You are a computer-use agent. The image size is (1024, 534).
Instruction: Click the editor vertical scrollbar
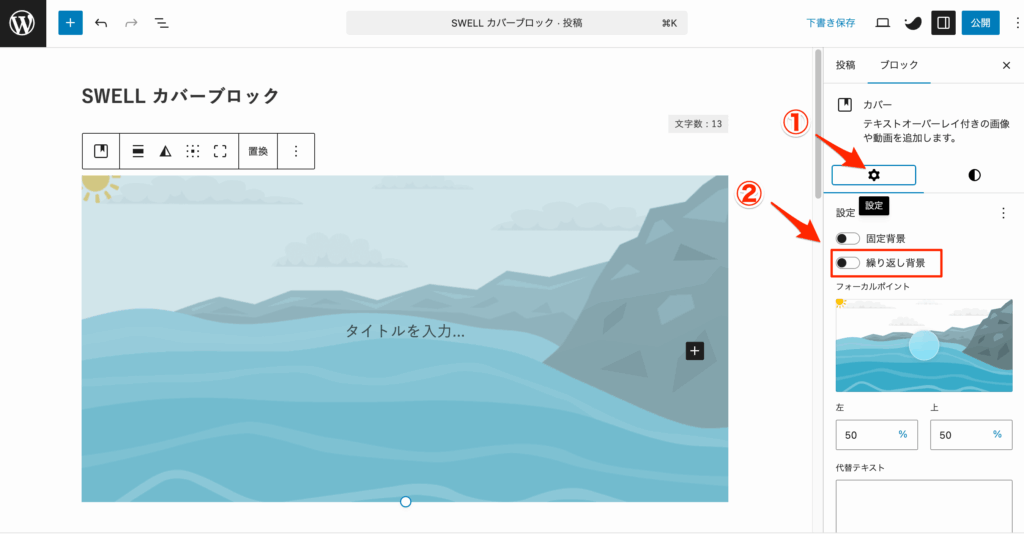(x=818, y=124)
